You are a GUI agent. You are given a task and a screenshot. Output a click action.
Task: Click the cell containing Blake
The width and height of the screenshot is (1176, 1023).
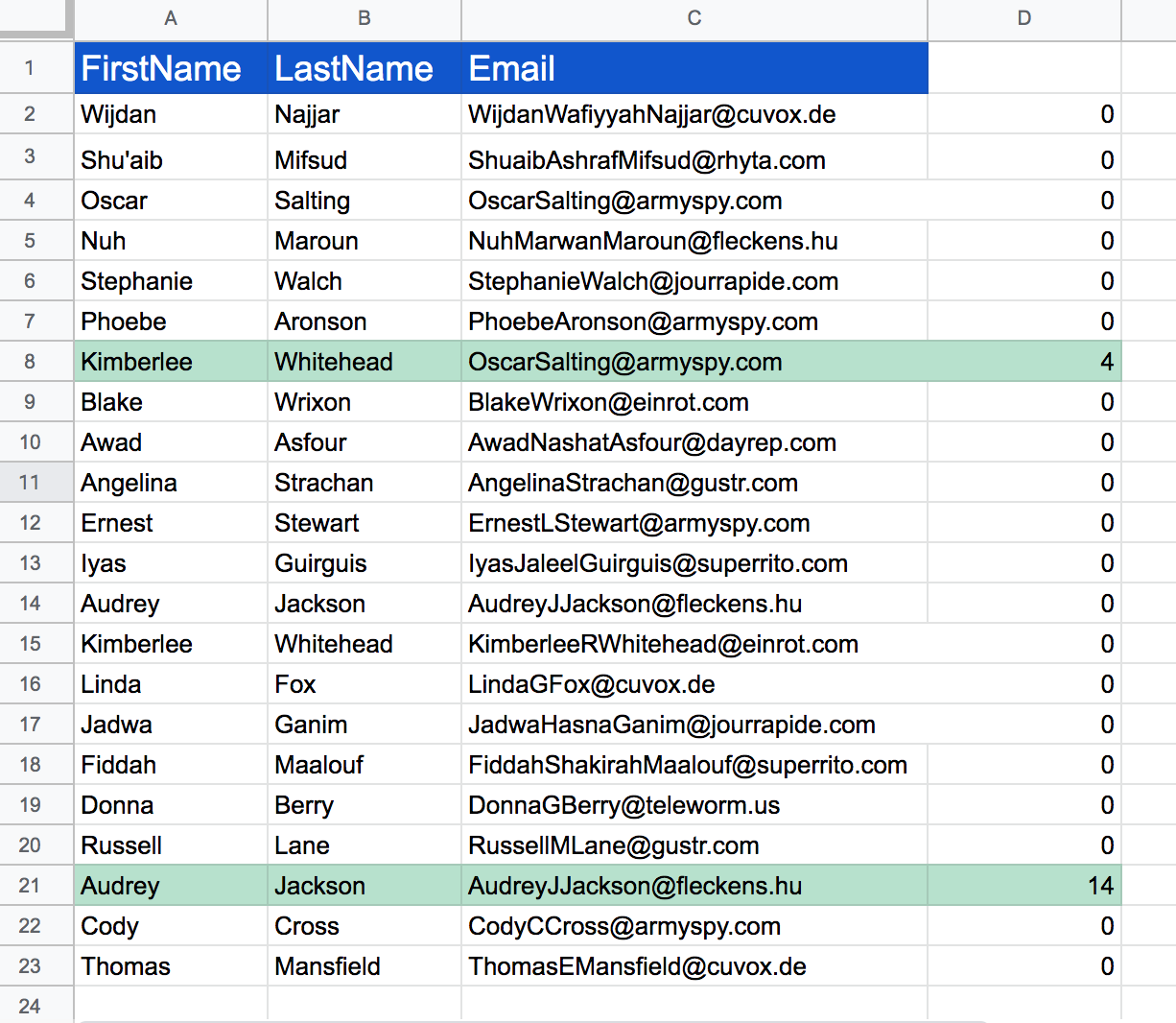[171, 402]
